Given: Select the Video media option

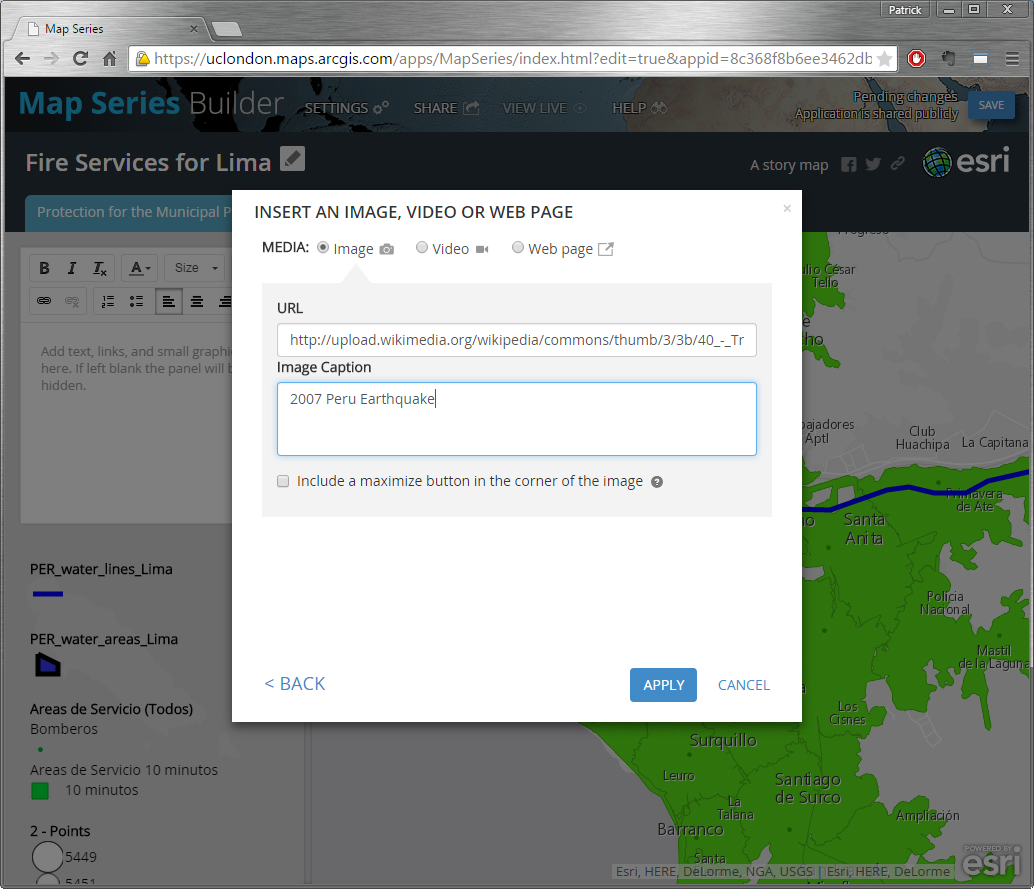Looking at the screenshot, I should tap(422, 248).
